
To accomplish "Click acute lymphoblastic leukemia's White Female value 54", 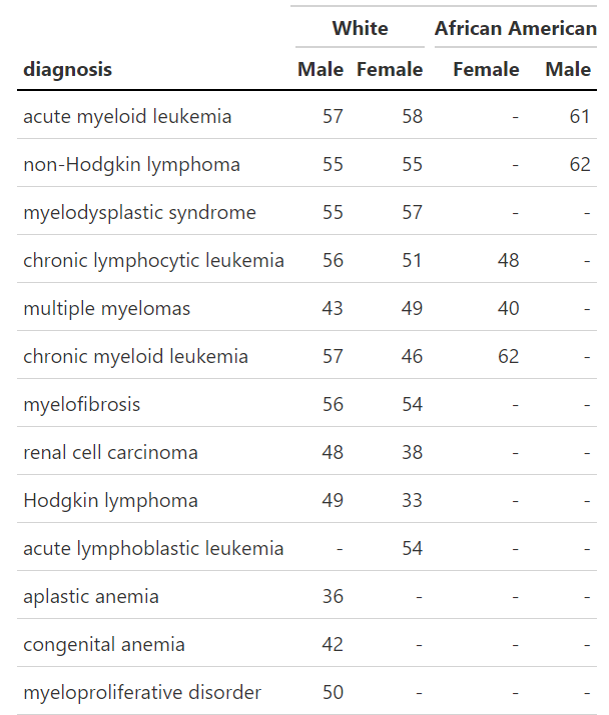I will pos(412,549).
